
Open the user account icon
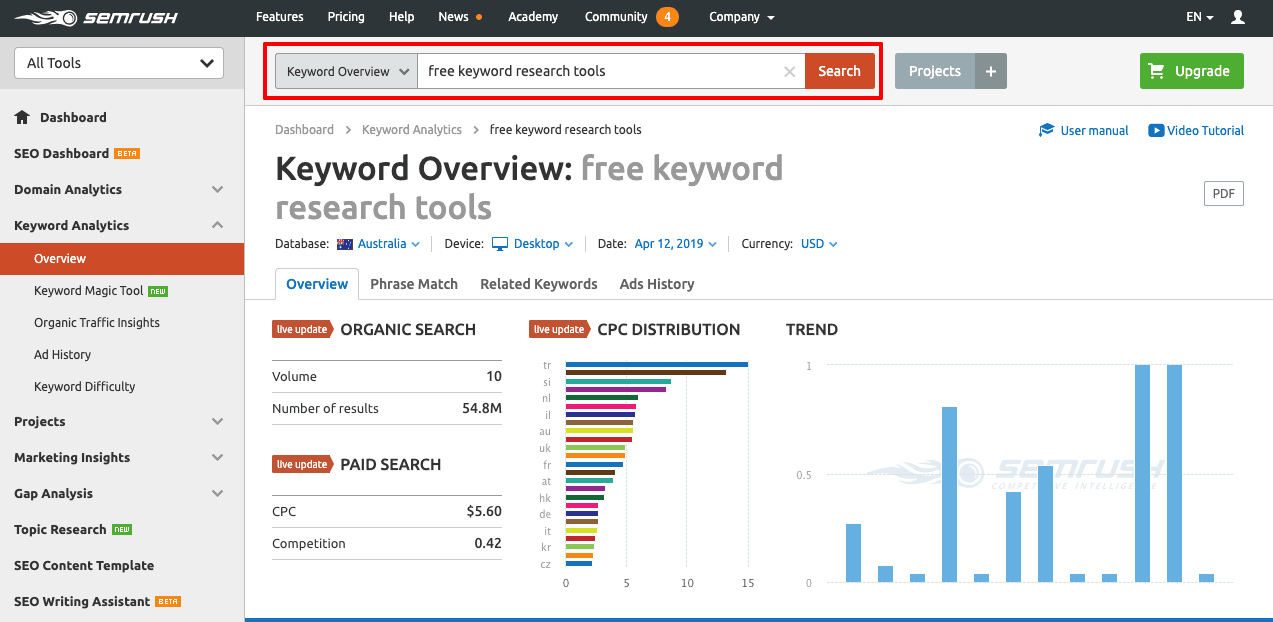pyautogui.click(x=1238, y=17)
